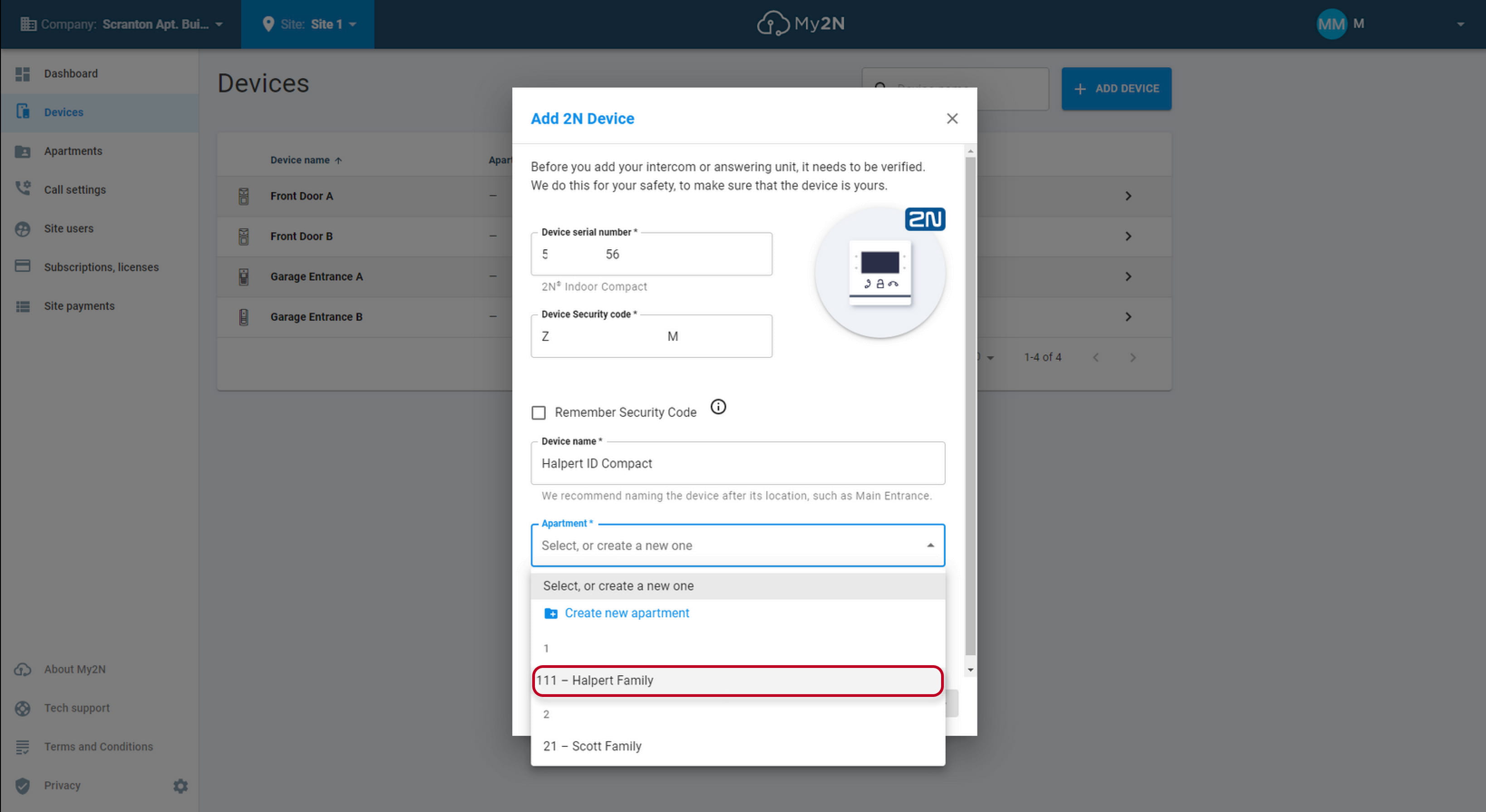Expand the Front Door B row chevron
Image resolution: width=1486 pixels, height=812 pixels.
(1128, 237)
